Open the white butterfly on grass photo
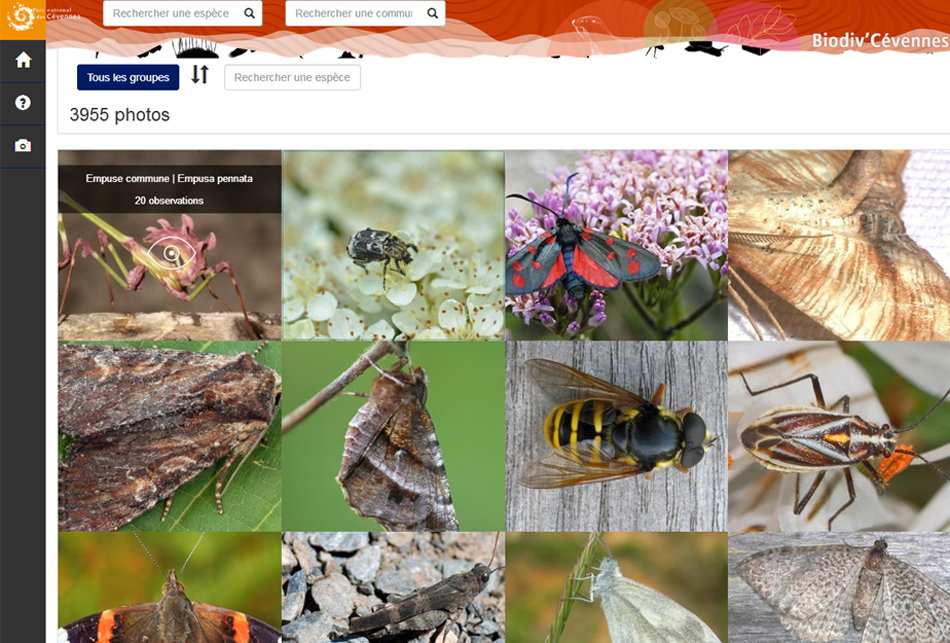Viewport: 950px width, 643px height. tap(616, 588)
